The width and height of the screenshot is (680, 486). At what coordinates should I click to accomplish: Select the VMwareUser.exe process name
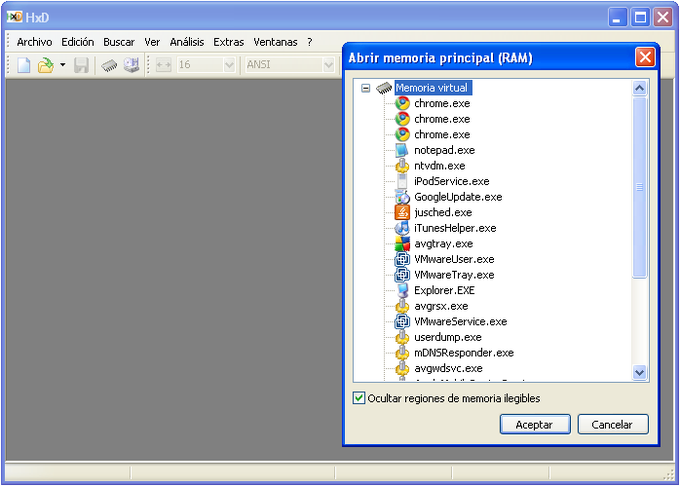(454, 260)
